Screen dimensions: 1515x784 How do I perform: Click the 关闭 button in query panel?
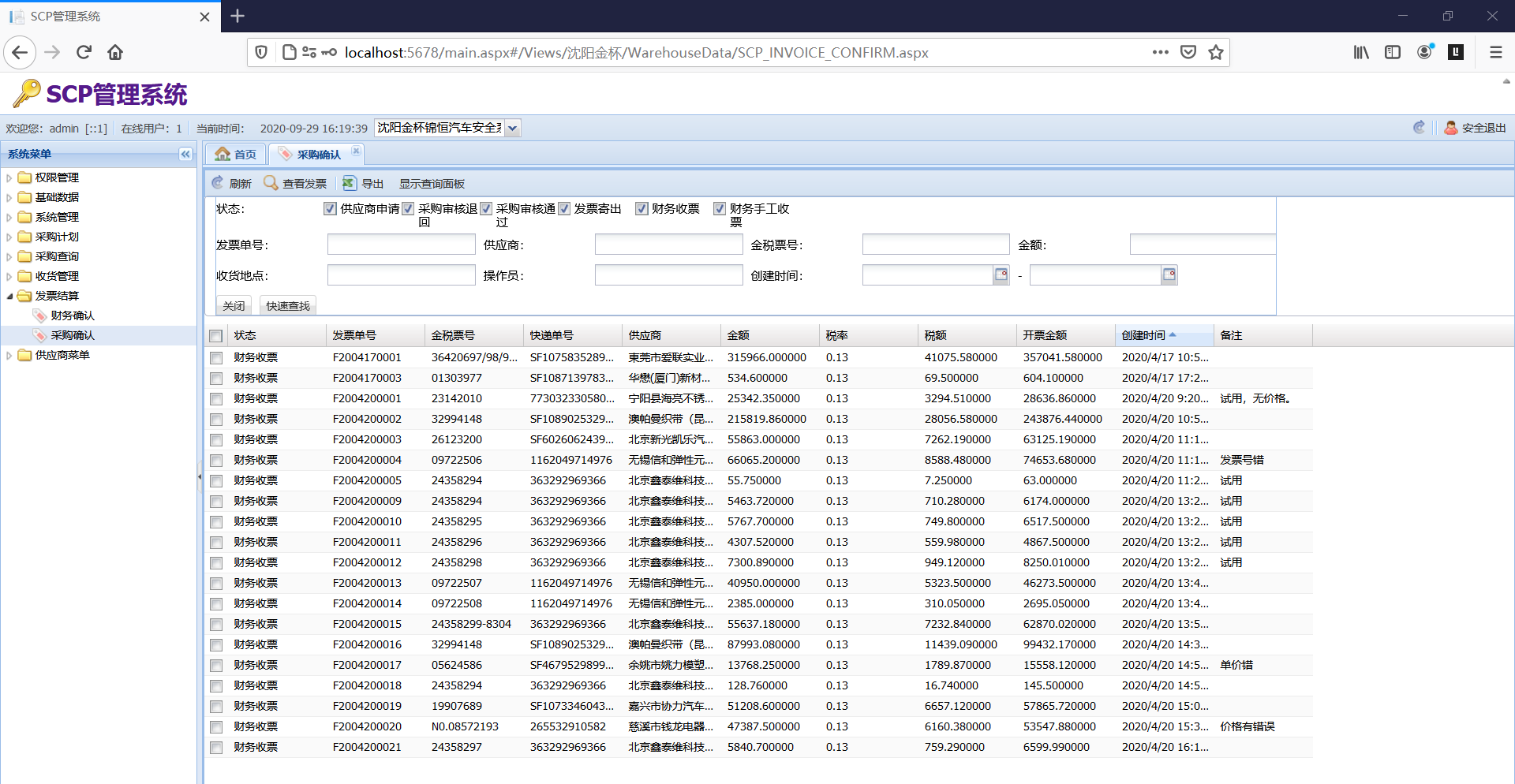234,306
